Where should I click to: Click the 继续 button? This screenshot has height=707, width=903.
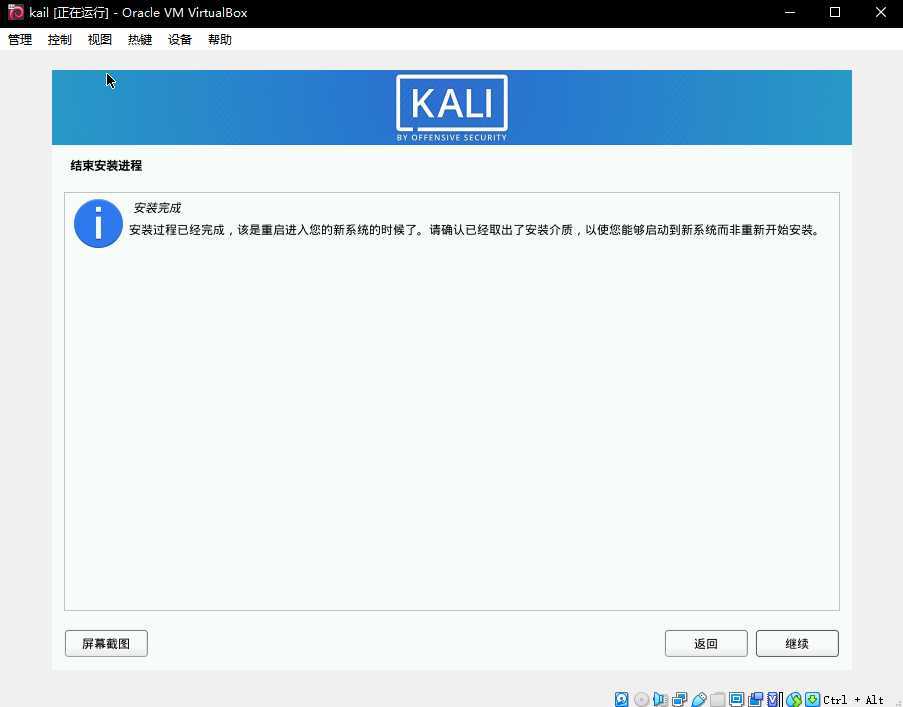coord(797,643)
